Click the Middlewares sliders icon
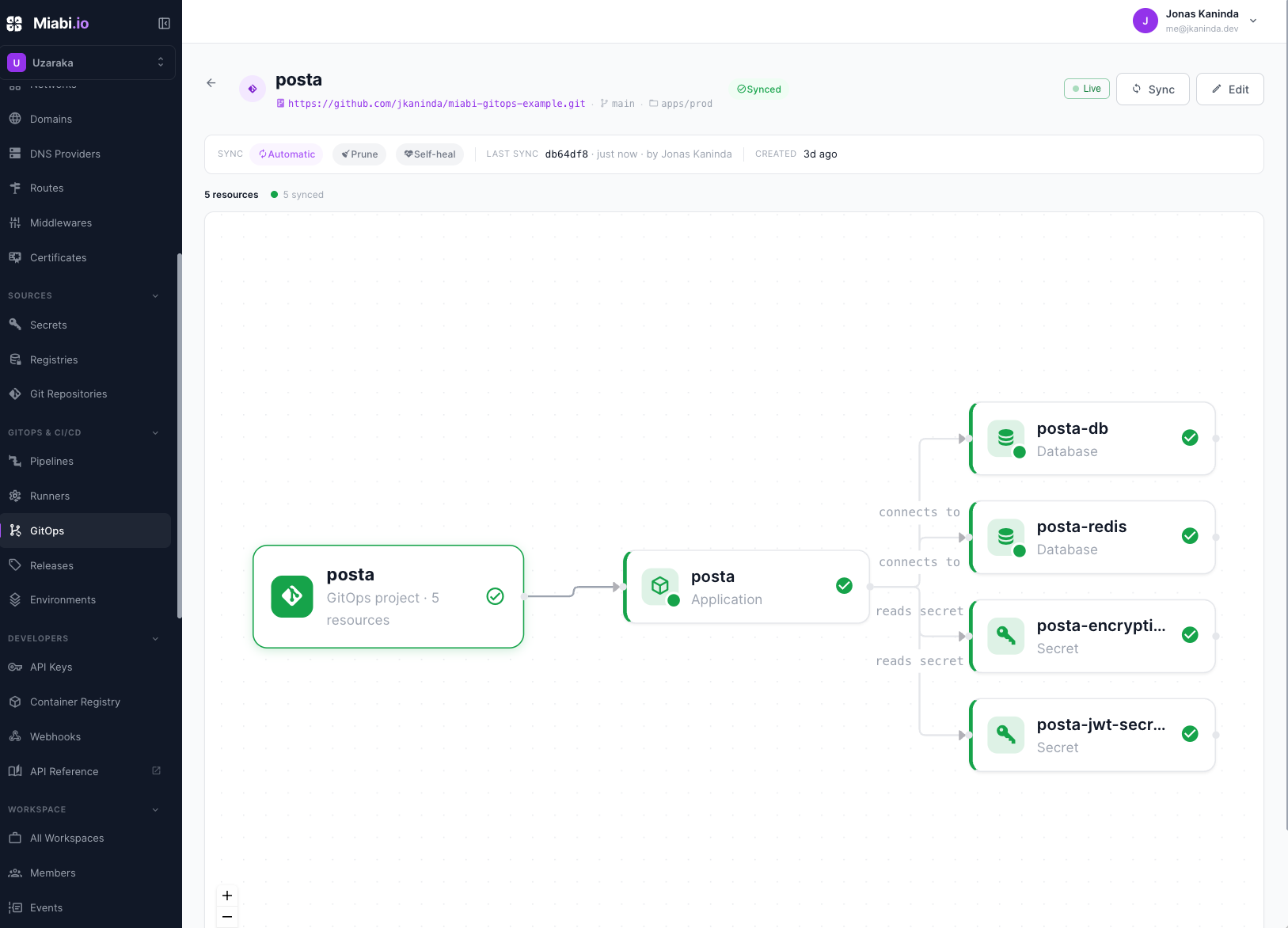This screenshot has width=1288, height=928. tap(15, 222)
